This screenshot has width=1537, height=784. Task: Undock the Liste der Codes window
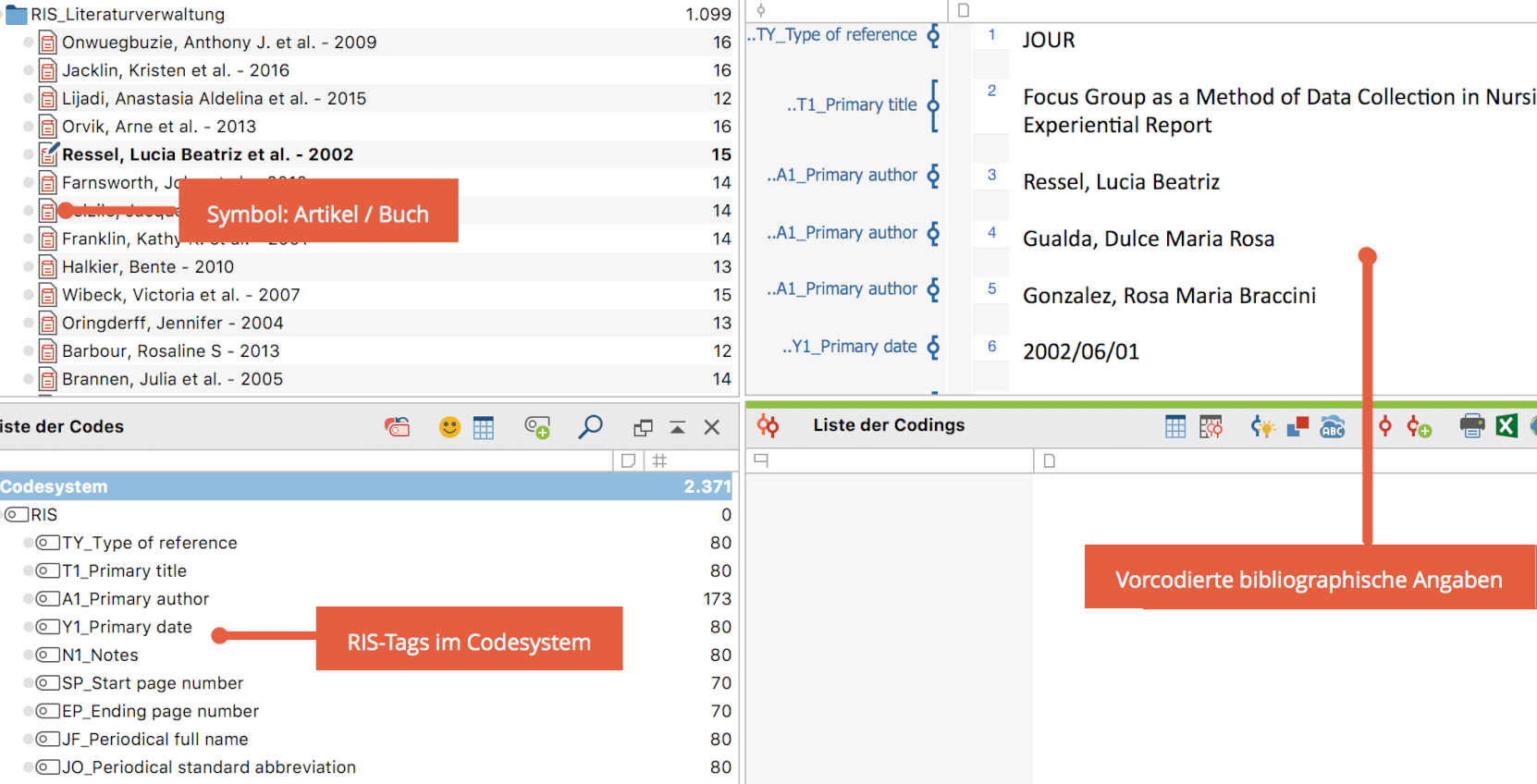click(643, 427)
